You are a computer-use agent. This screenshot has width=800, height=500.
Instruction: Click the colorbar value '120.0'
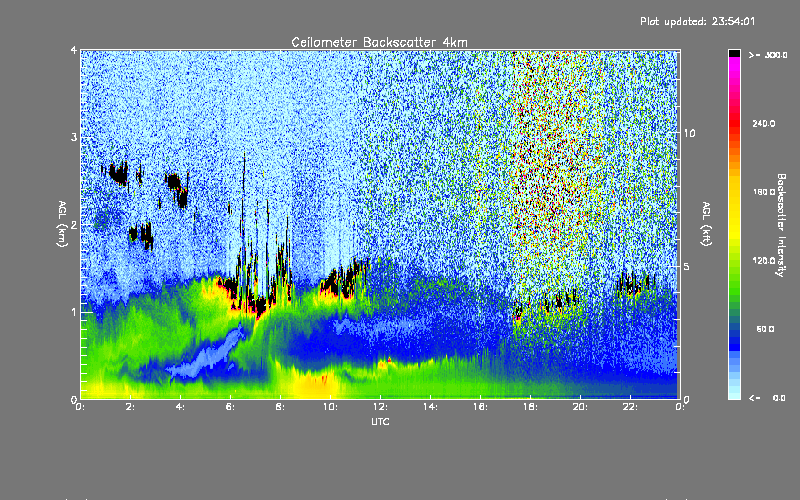(x=764, y=260)
